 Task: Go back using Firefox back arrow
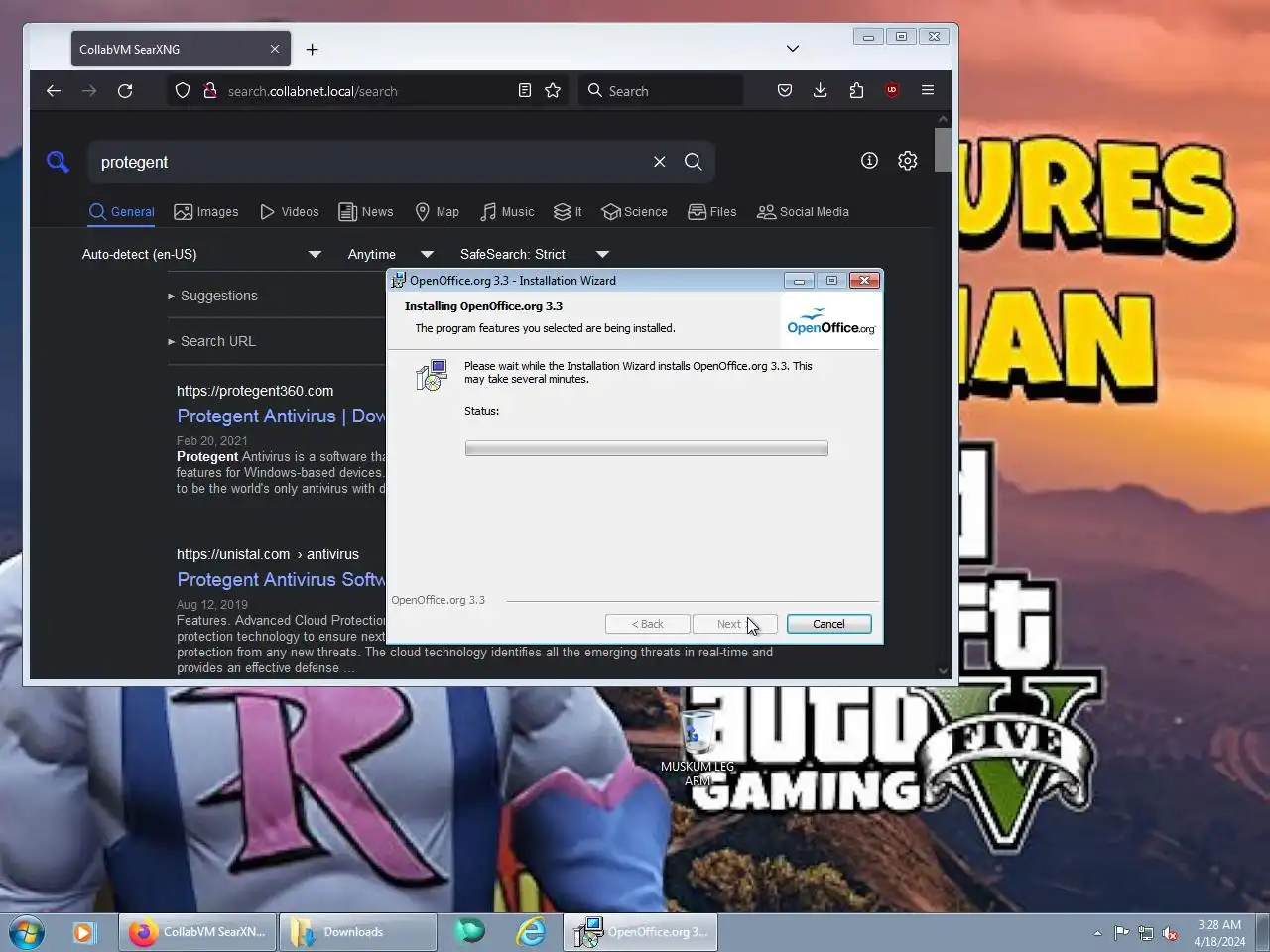coord(54,90)
